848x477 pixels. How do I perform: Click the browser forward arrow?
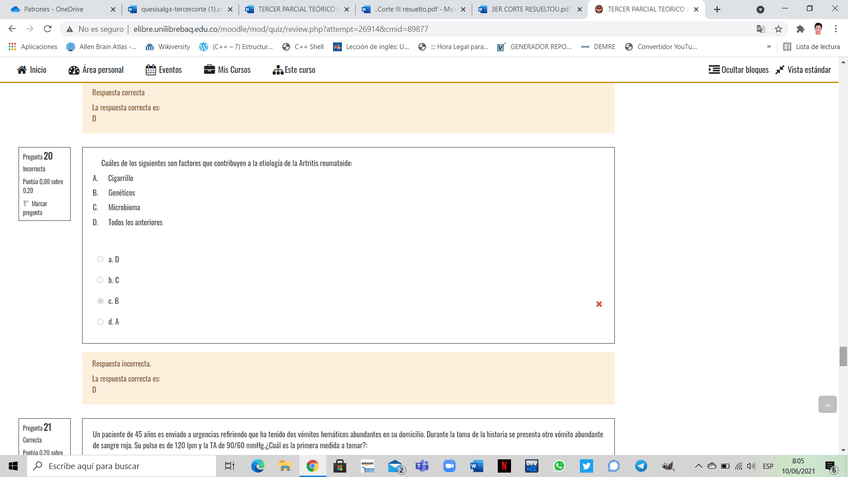30,29
